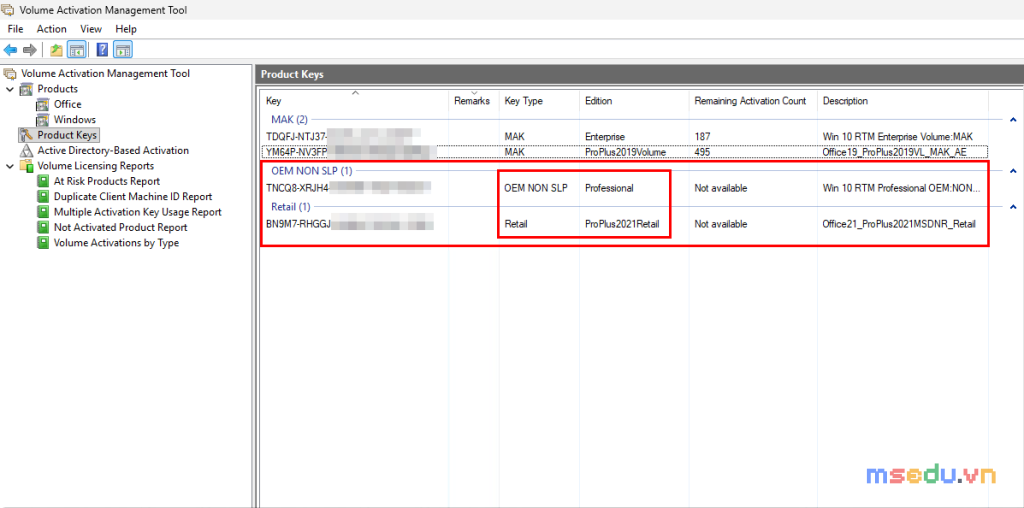Sort by the Key column header
Screen dimensions: 1024x508
pos(355,101)
